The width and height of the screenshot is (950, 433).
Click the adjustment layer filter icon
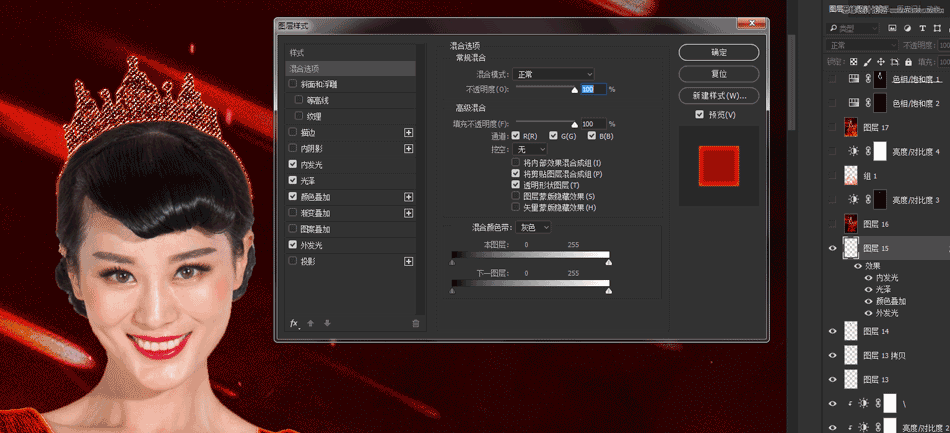pos(907,28)
